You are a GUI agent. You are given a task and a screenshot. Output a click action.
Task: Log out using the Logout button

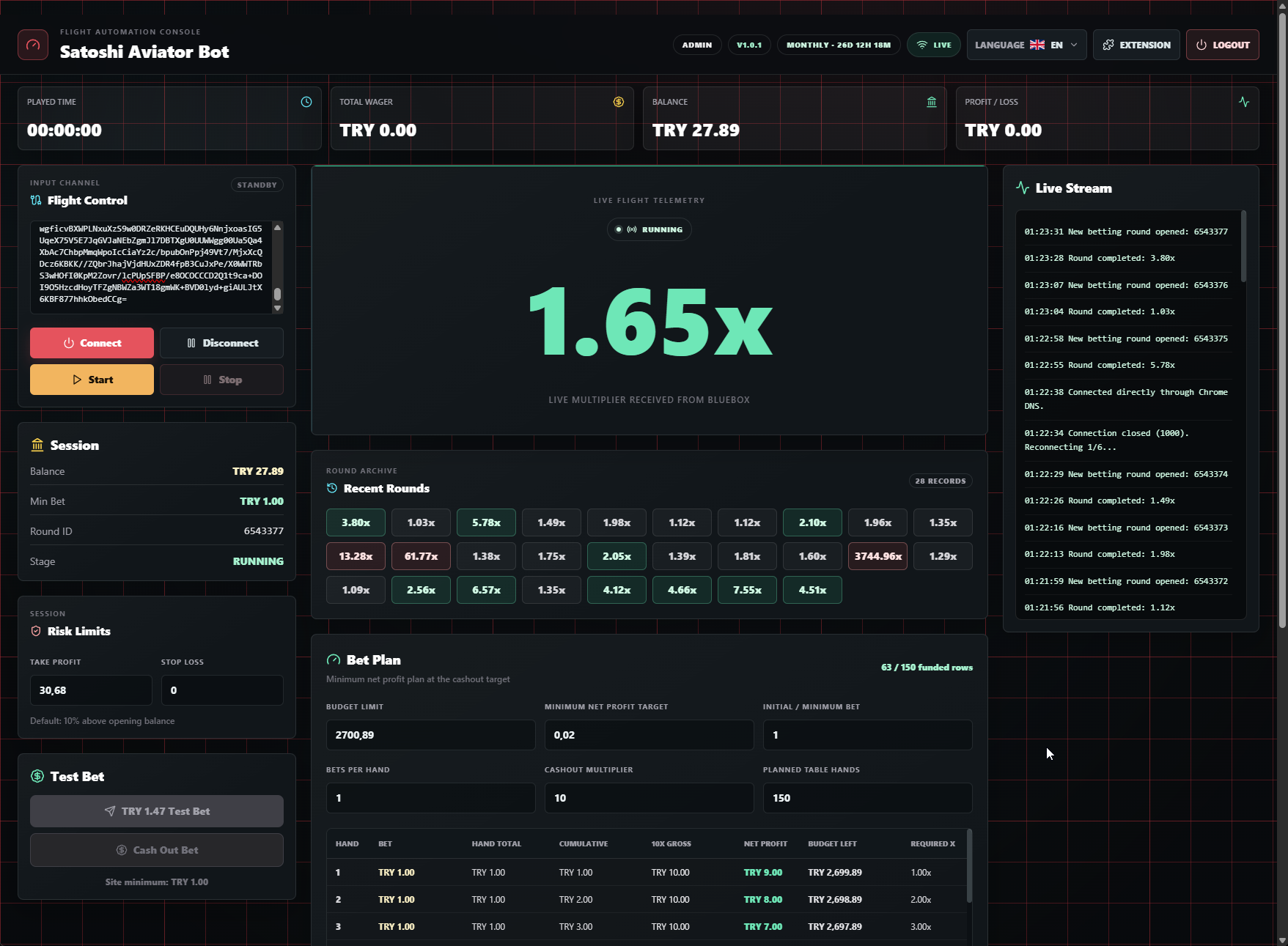pos(1223,45)
